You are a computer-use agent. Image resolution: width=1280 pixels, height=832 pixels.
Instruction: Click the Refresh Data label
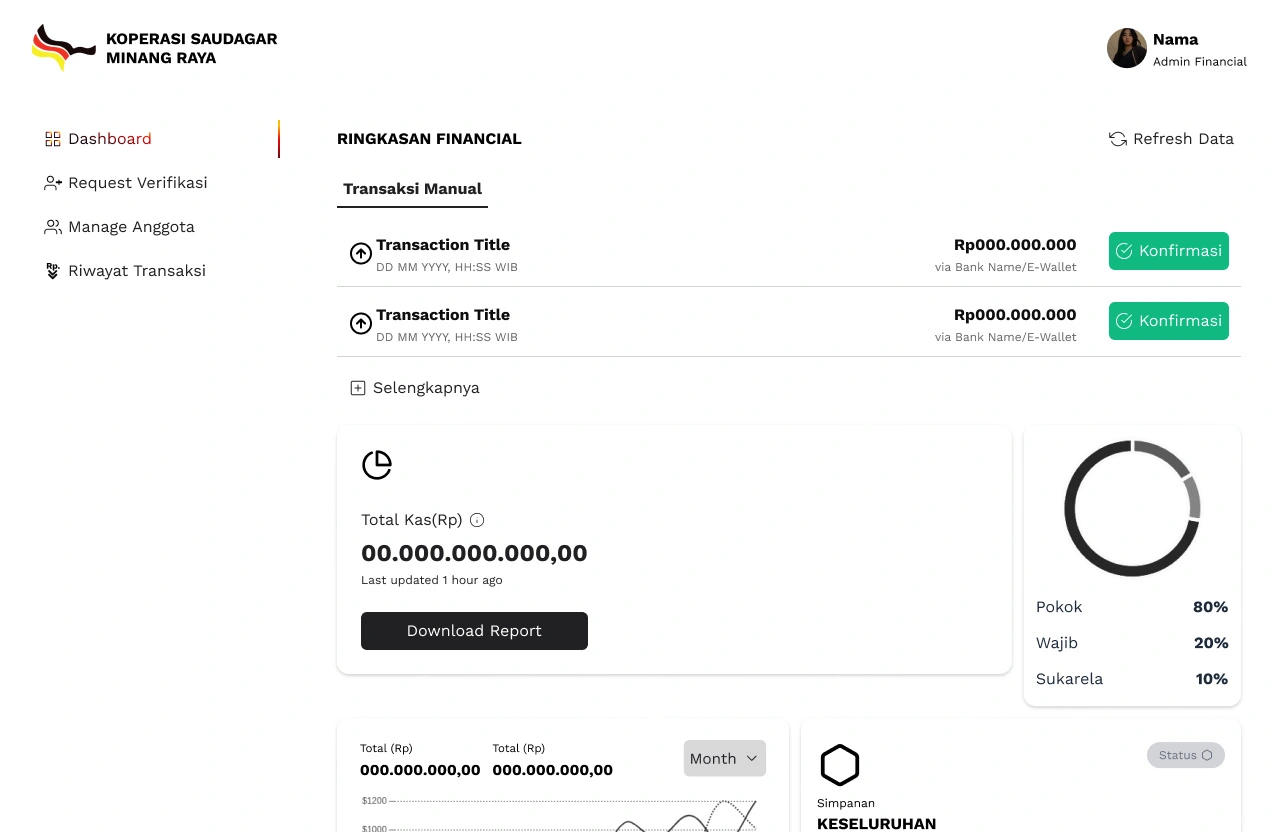tap(1183, 139)
